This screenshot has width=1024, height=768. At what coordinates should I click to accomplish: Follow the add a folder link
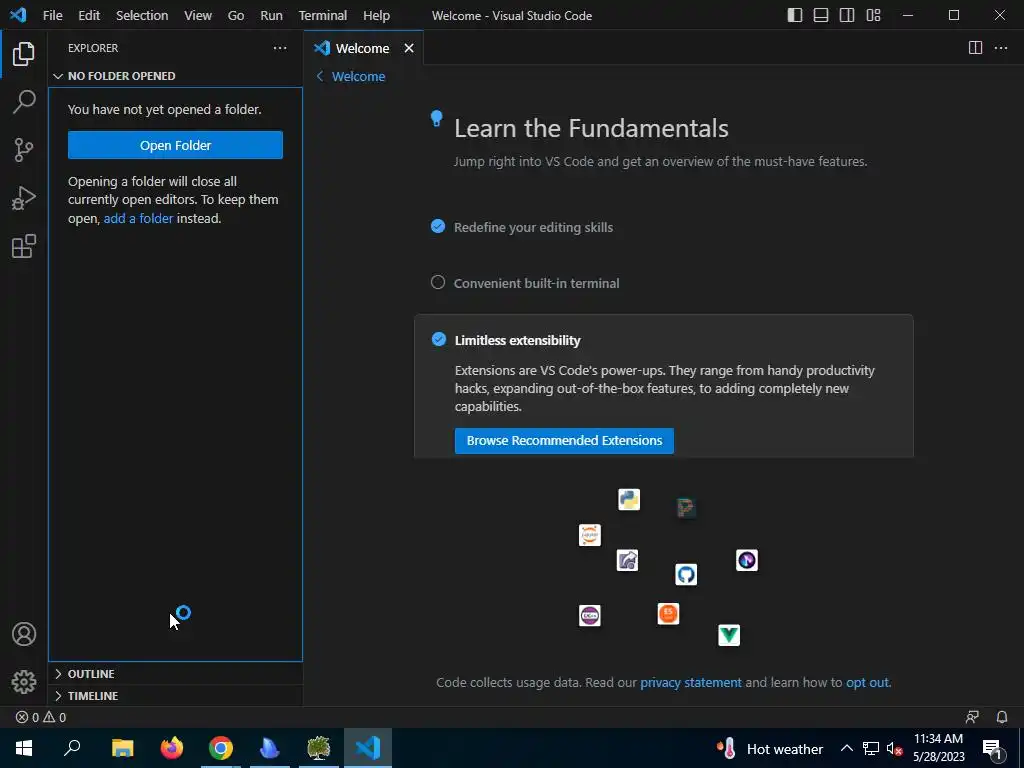[x=138, y=218]
